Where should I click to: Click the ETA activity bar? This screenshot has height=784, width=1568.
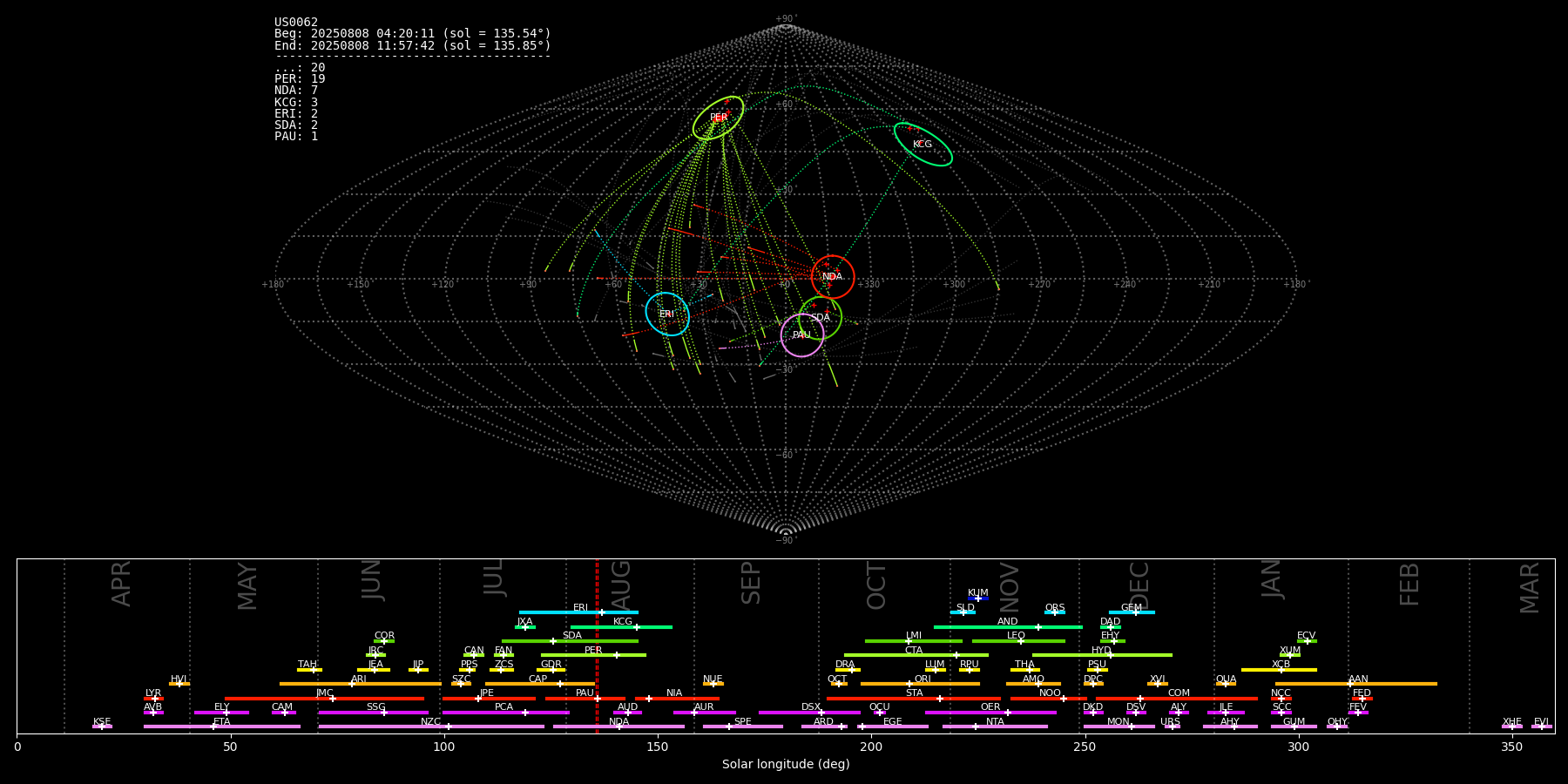(x=222, y=727)
